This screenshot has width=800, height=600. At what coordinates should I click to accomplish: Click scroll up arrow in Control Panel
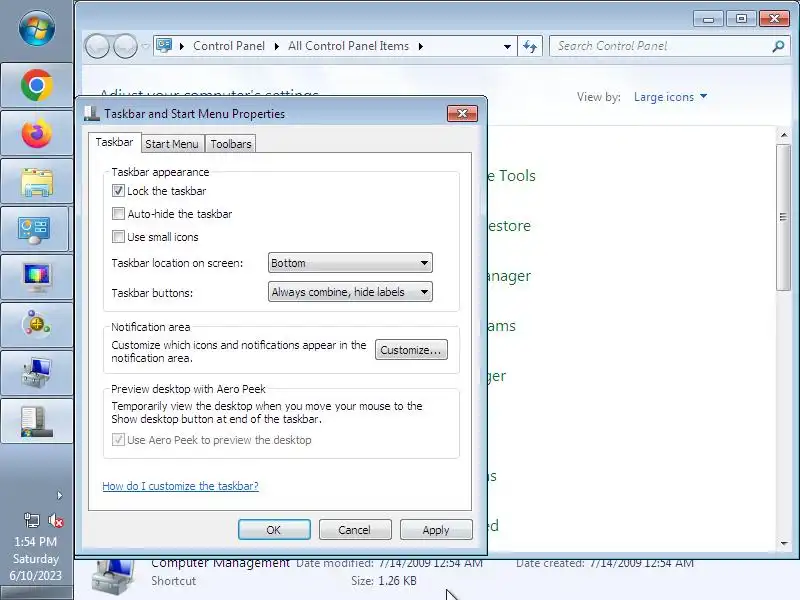(784, 135)
